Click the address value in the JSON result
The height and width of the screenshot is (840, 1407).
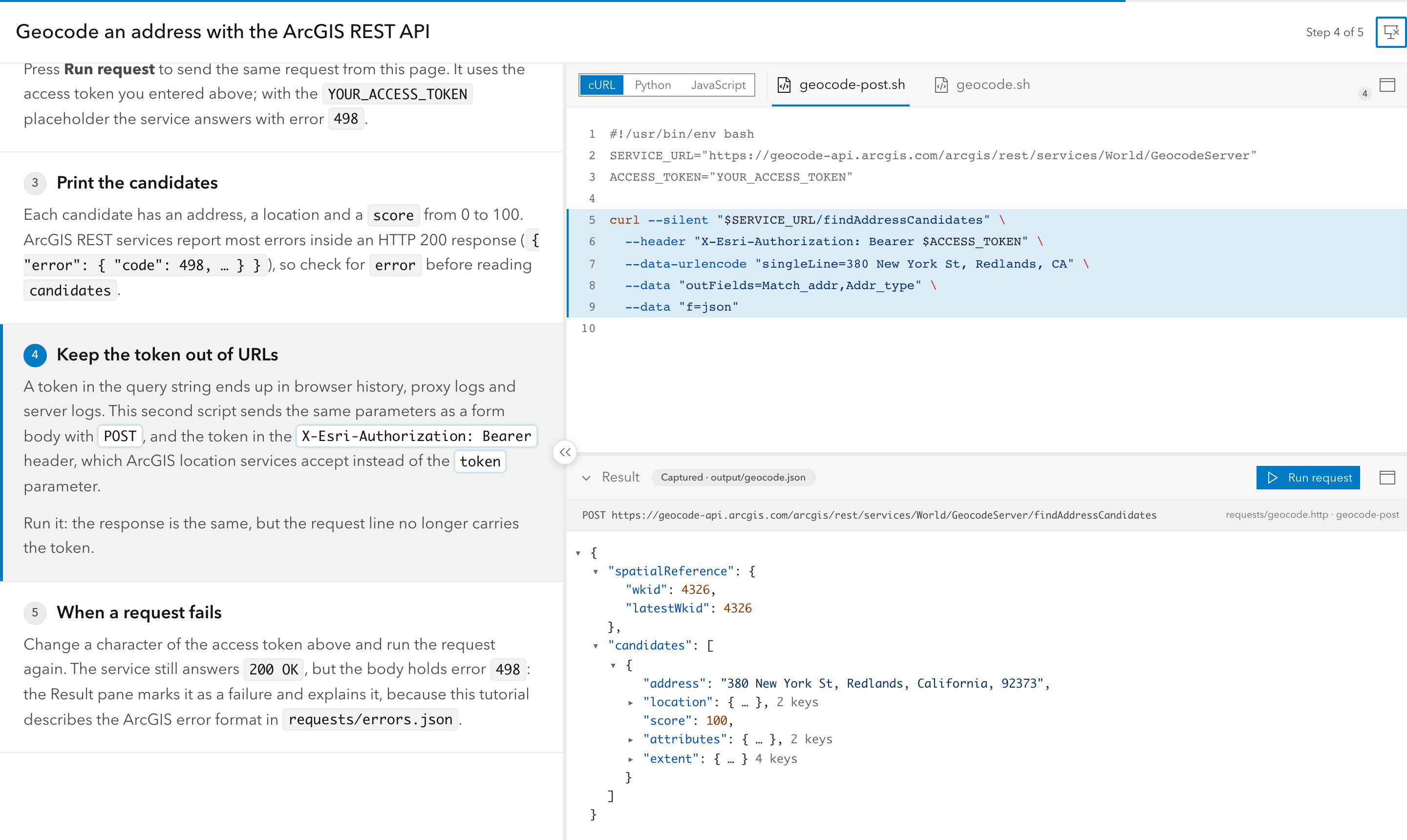click(881, 684)
